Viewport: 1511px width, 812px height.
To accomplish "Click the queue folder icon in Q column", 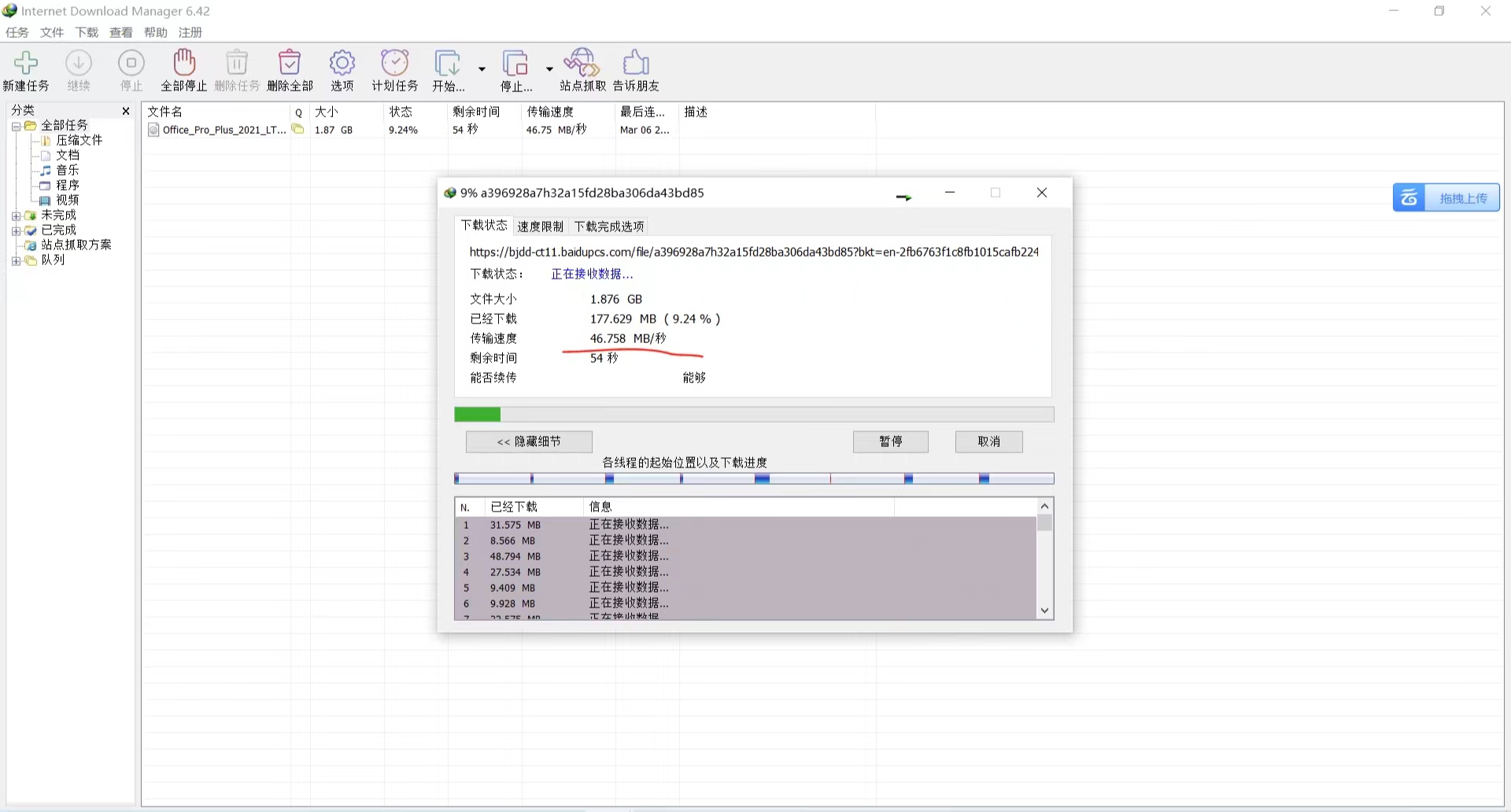I will [297, 129].
